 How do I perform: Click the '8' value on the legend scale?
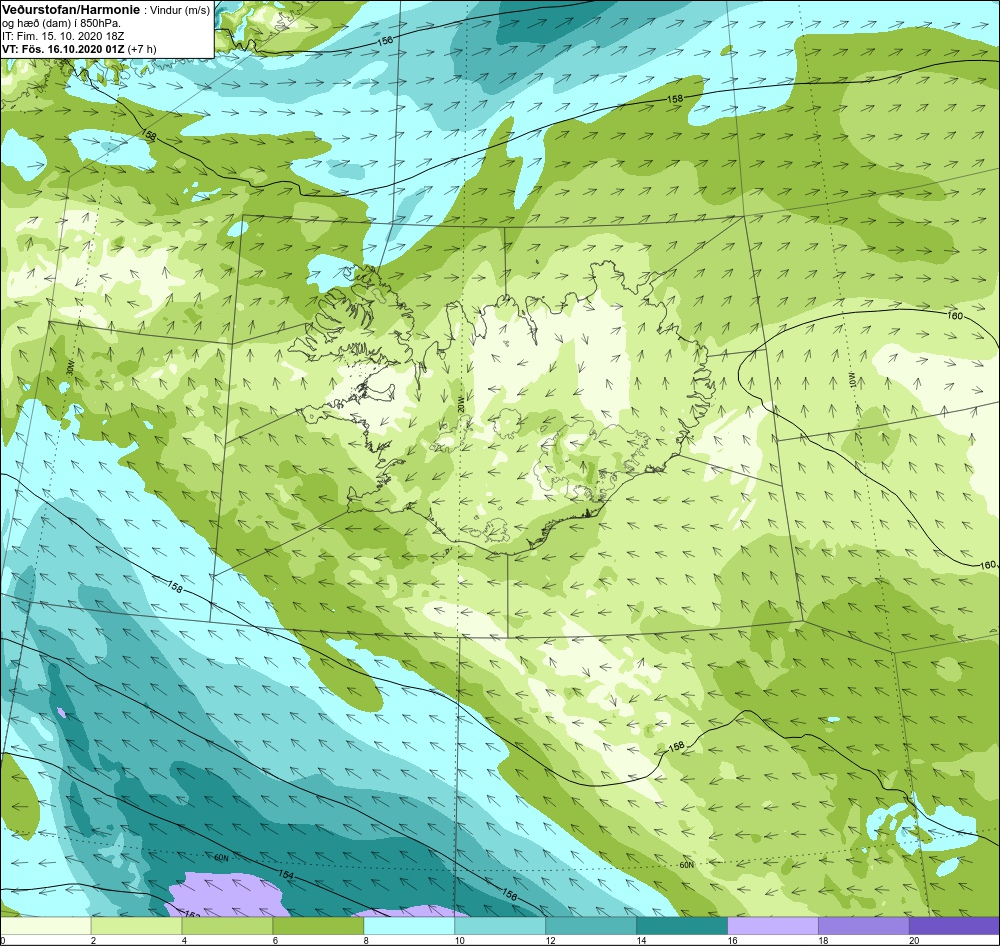pyautogui.click(x=366, y=940)
